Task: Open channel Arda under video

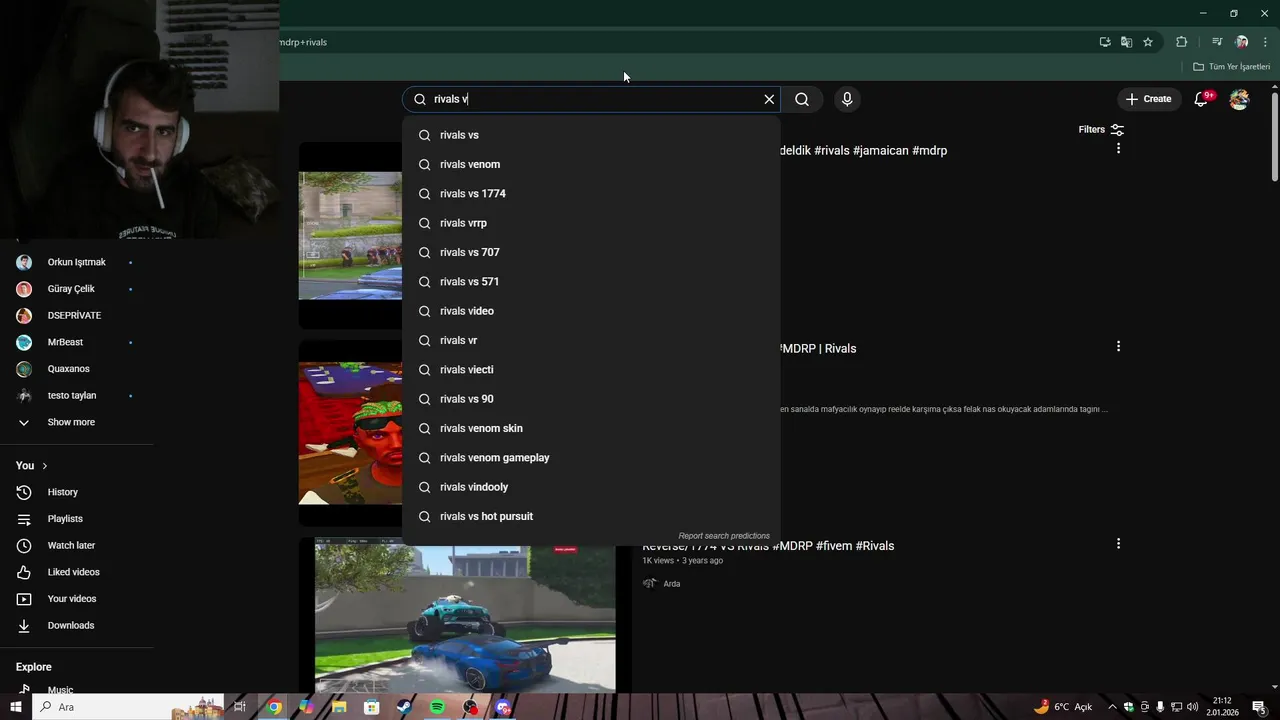Action: click(672, 584)
